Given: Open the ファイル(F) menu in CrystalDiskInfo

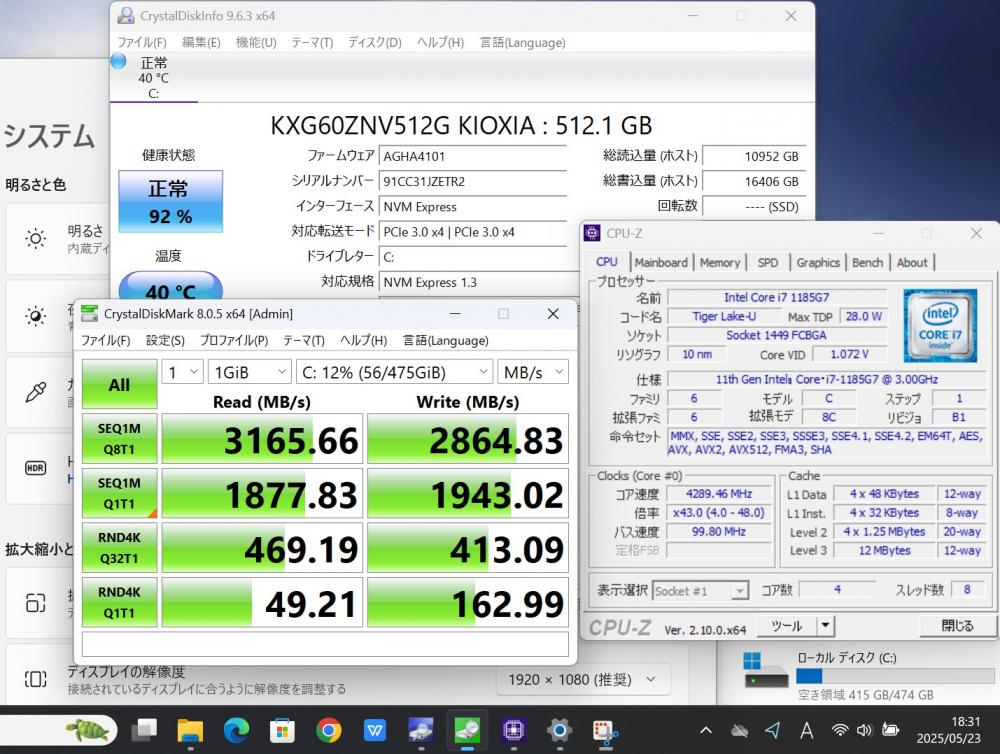Looking at the screenshot, I should click(142, 42).
